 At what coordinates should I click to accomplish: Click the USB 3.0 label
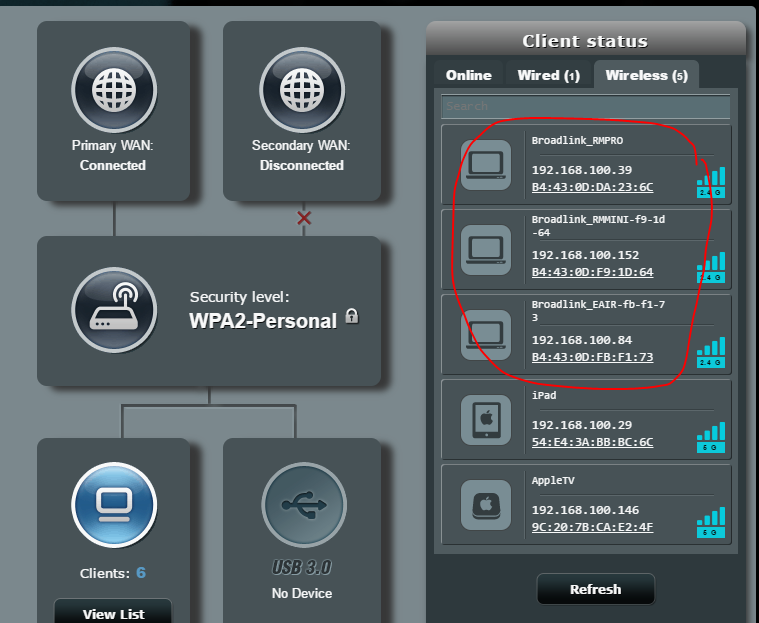pyautogui.click(x=302, y=567)
